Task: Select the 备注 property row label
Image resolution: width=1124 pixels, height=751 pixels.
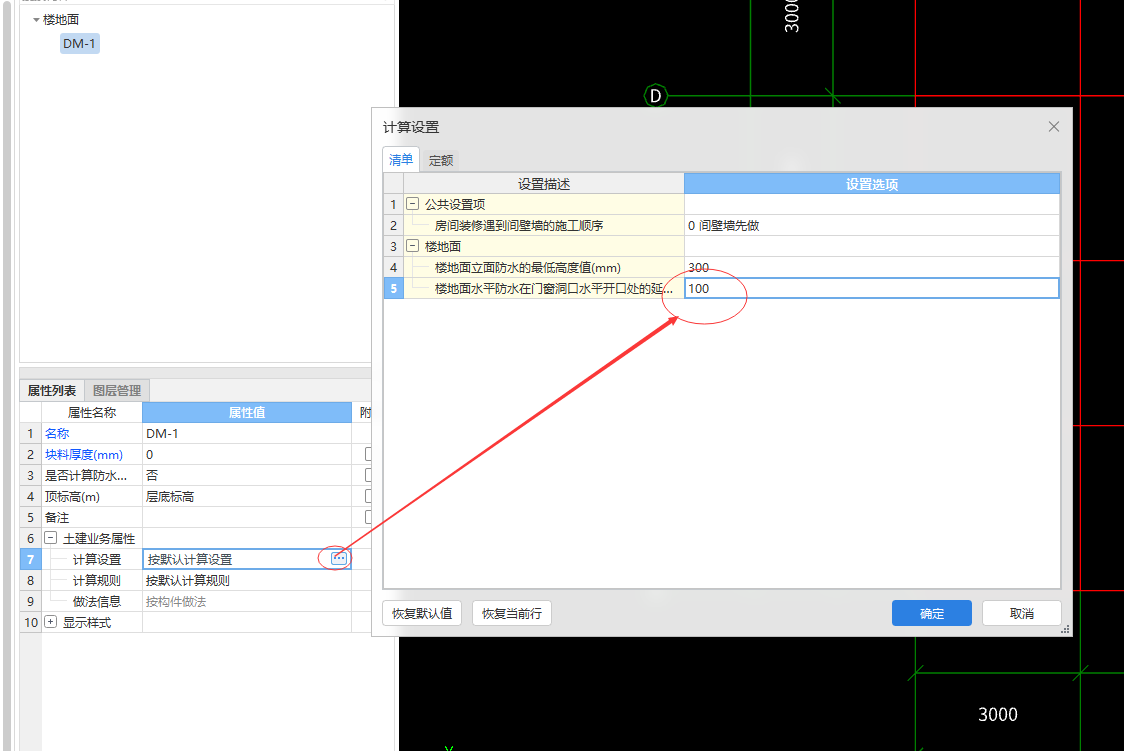Action: click(x=57, y=517)
